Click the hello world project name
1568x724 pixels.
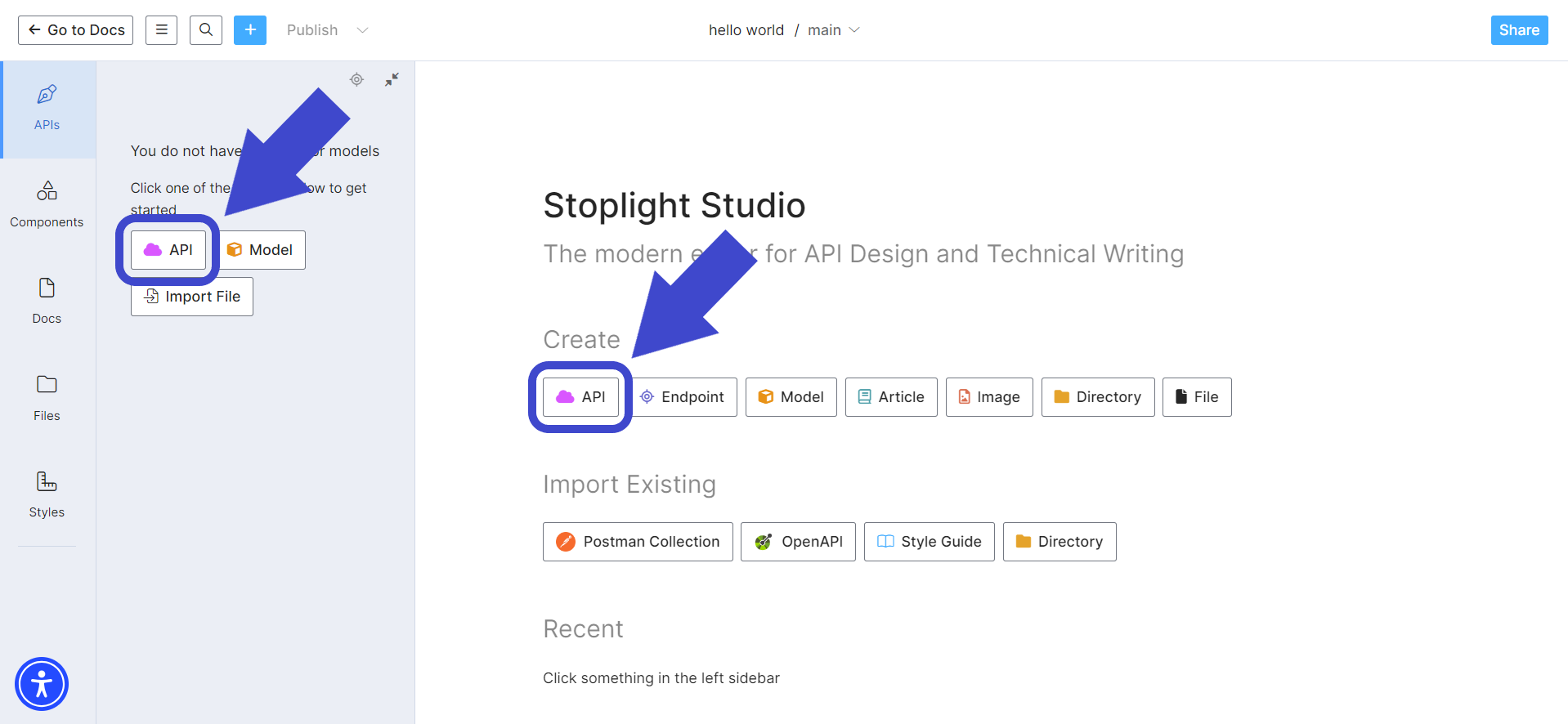[746, 30]
